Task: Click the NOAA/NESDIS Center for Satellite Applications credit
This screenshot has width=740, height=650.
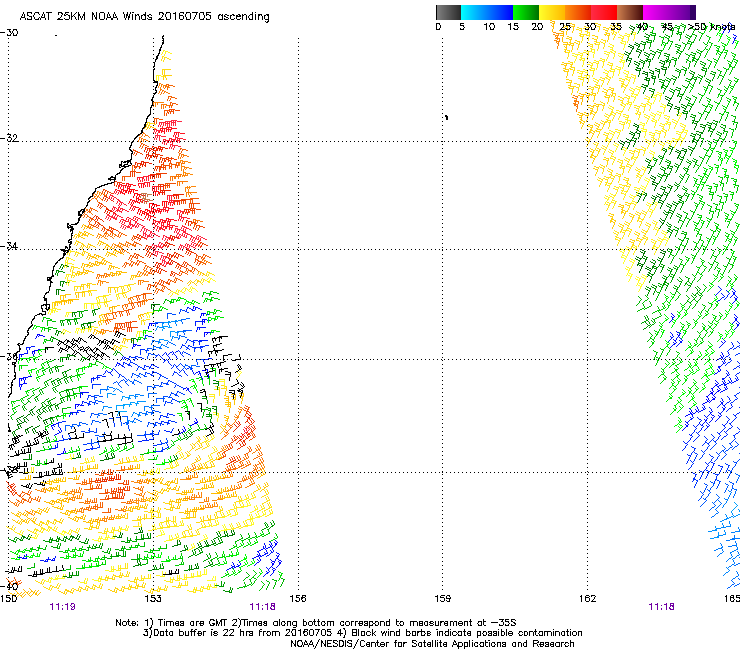Action: pos(432,644)
